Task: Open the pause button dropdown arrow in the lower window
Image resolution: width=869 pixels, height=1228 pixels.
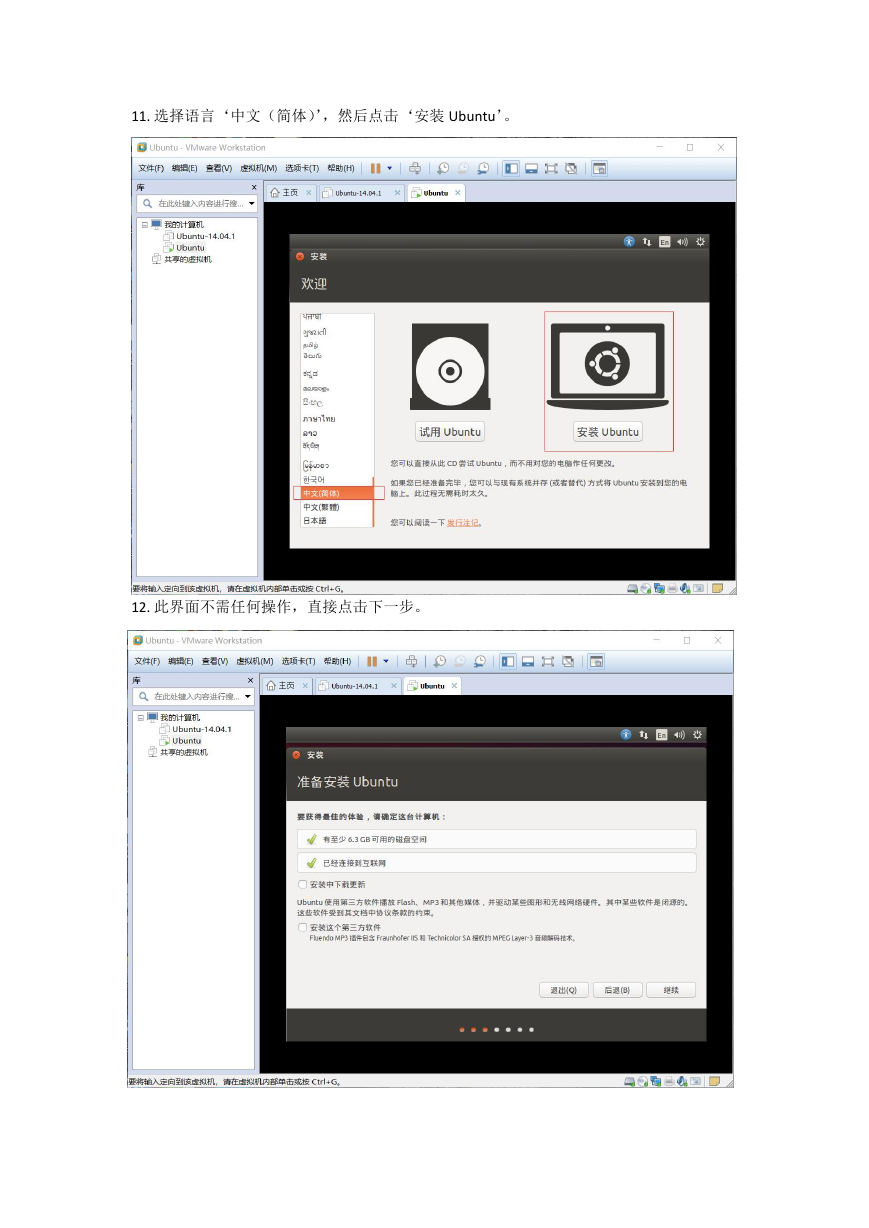Action: [x=385, y=661]
